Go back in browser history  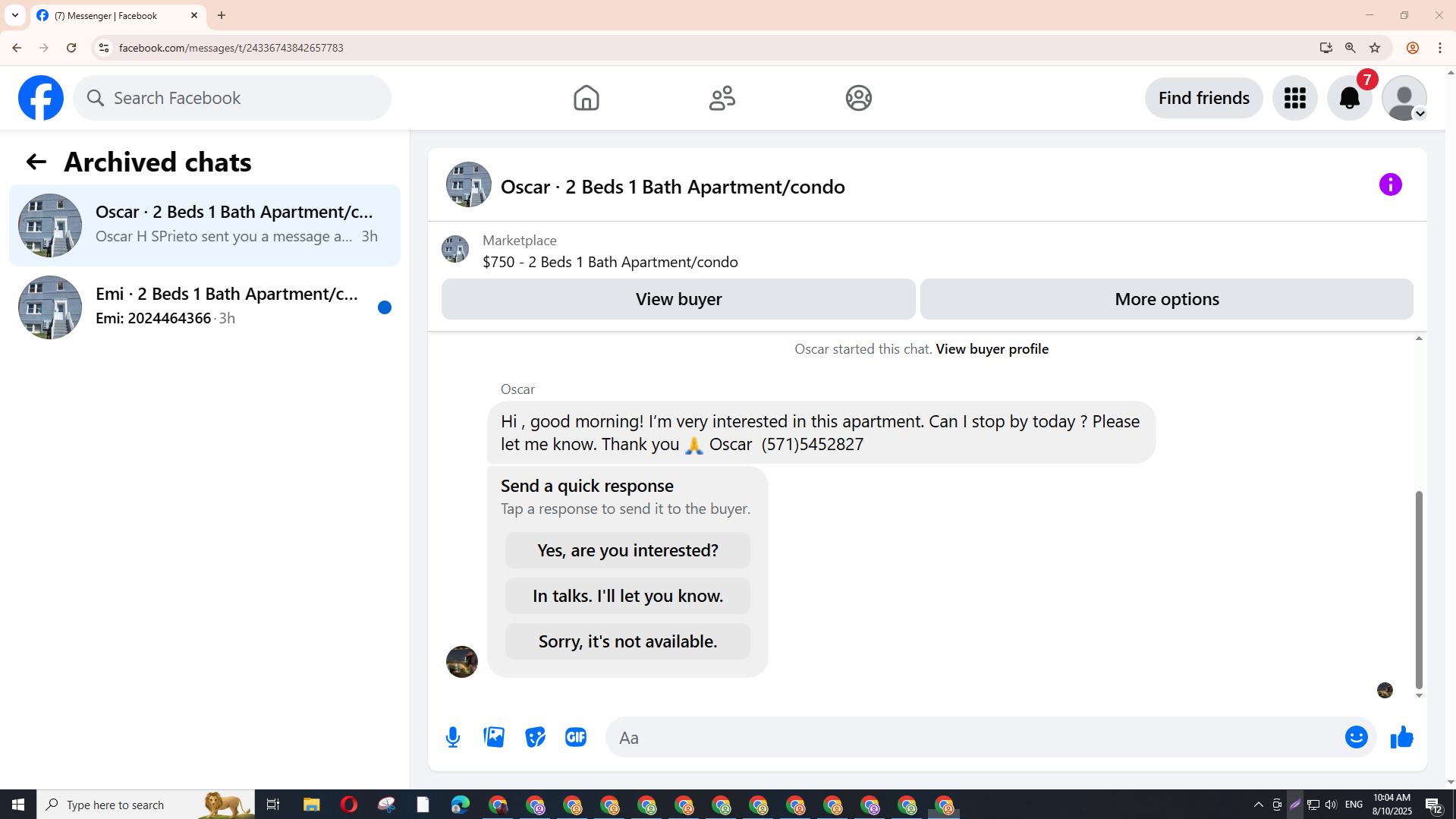tap(17, 48)
